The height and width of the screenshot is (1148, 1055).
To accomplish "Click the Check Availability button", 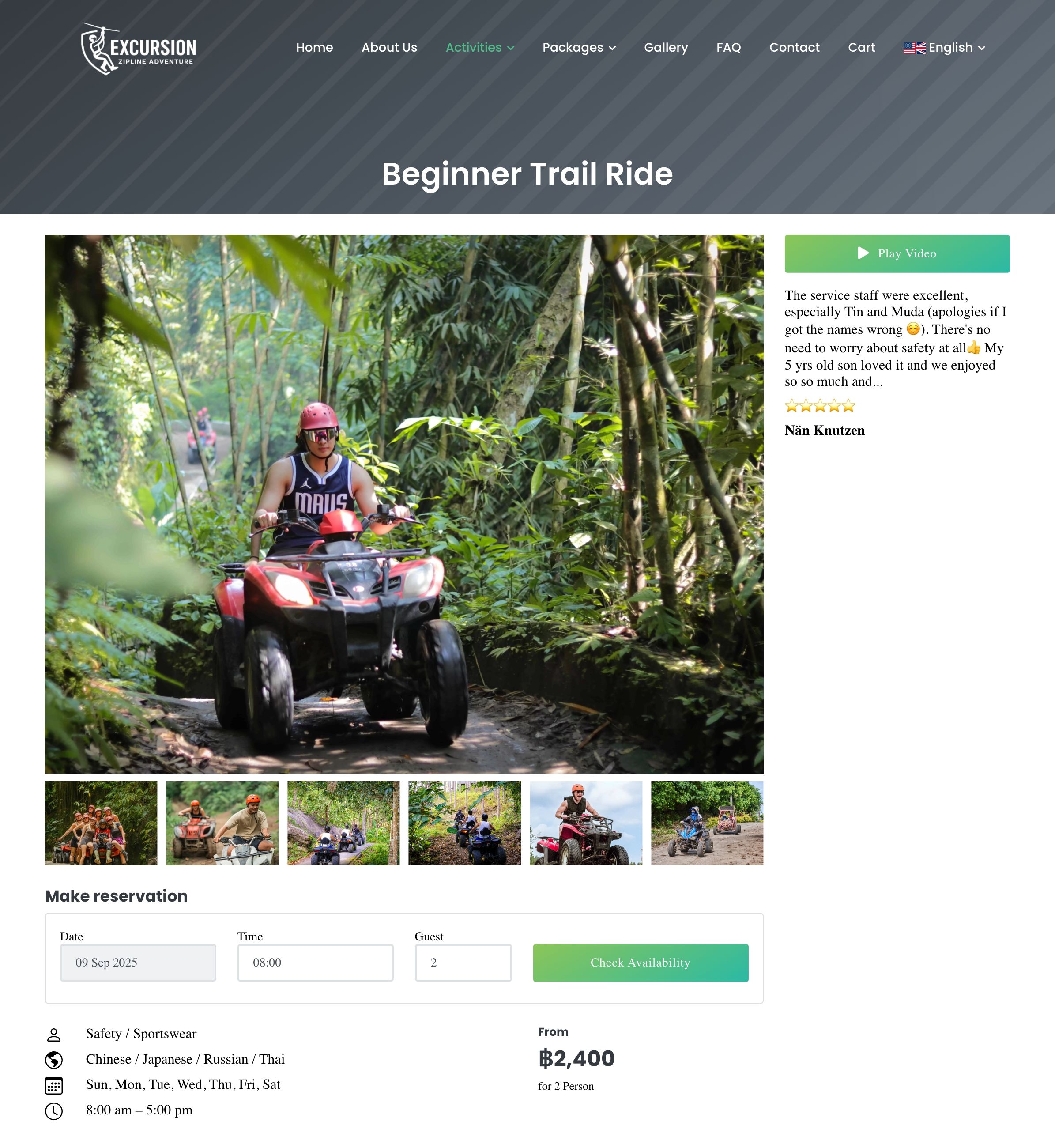I will [x=641, y=963].
